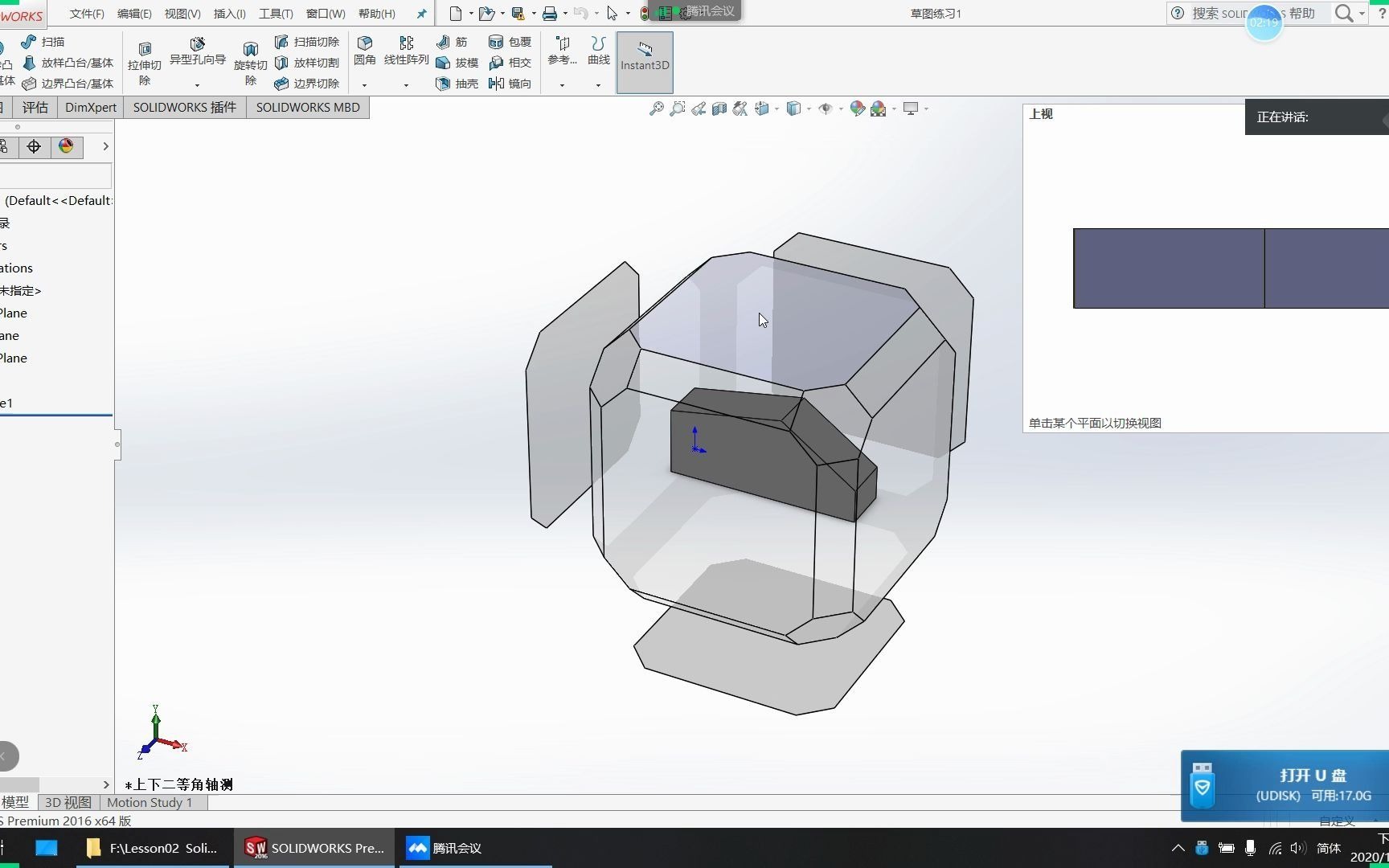The image size is (1389, 868).
Task: Pin the menu bar with pushpin
Action: click(x=421, y=14)
